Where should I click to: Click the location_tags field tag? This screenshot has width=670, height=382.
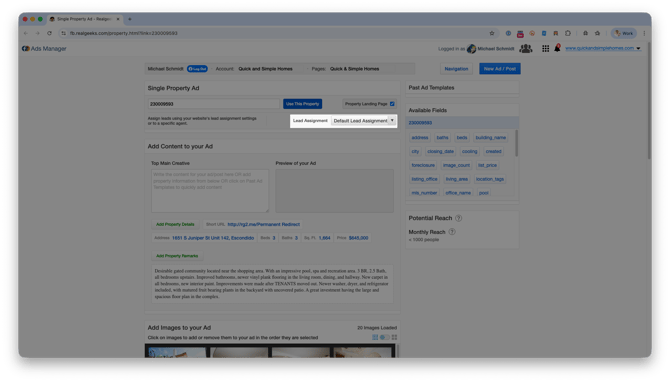[x=490, y=179]
